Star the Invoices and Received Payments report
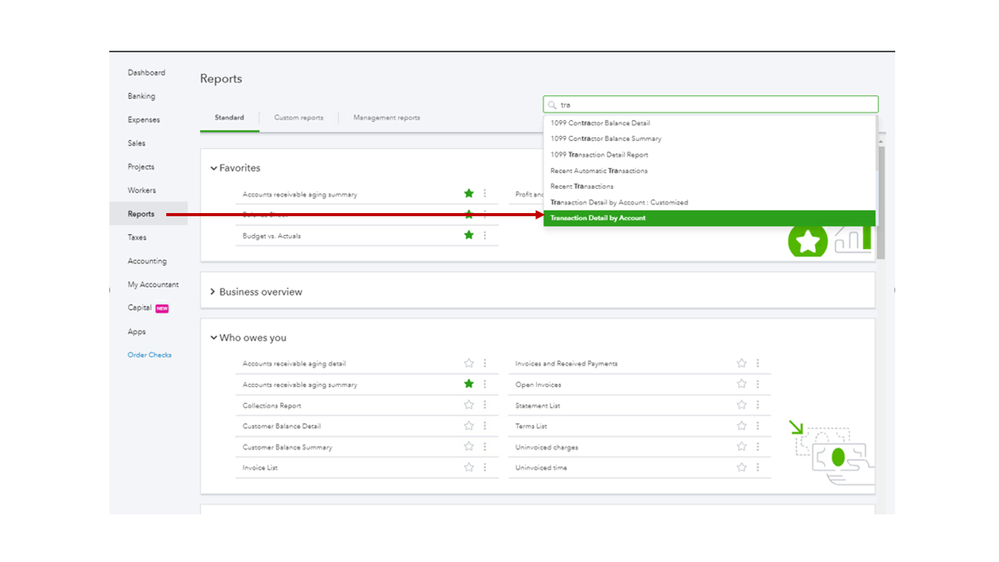The image size is (999, 562). 742,364
